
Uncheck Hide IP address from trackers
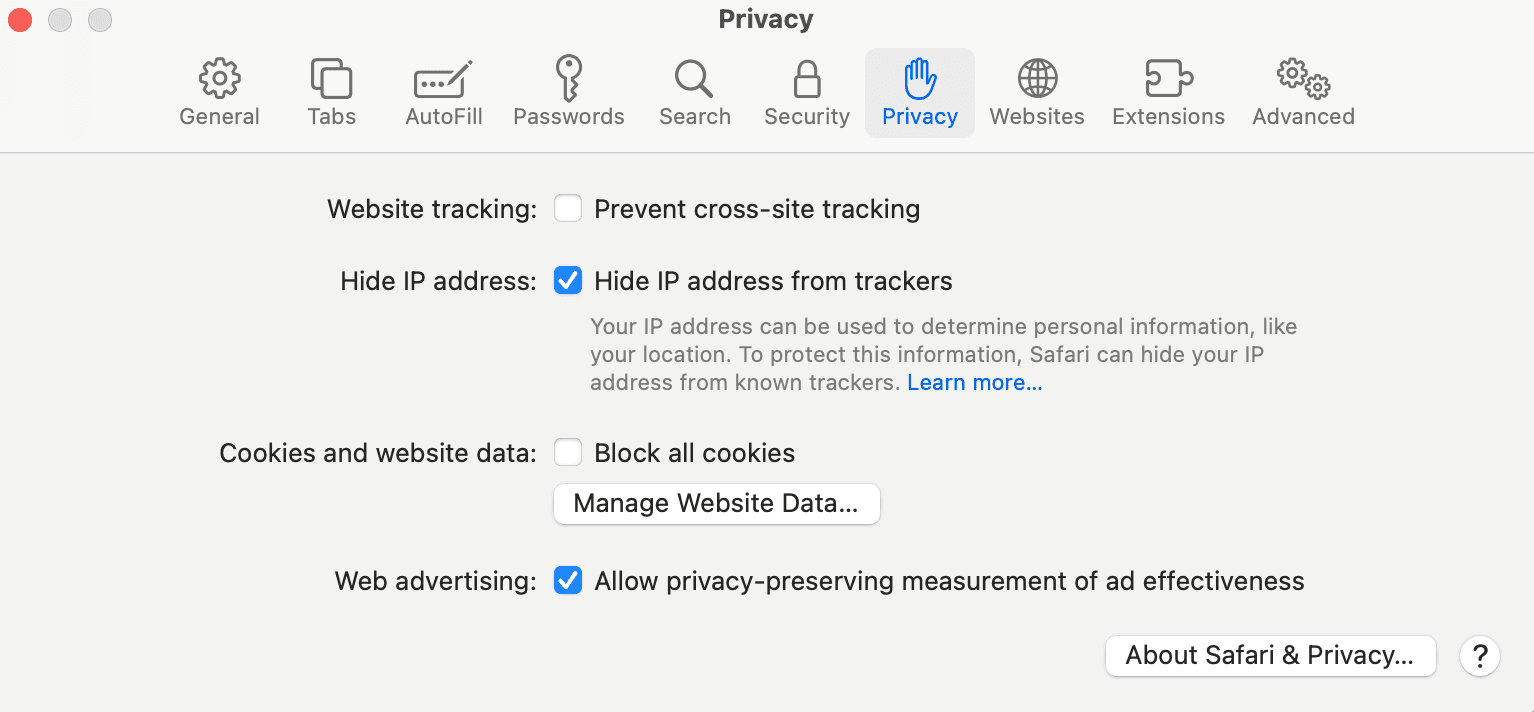click(568, 281)
